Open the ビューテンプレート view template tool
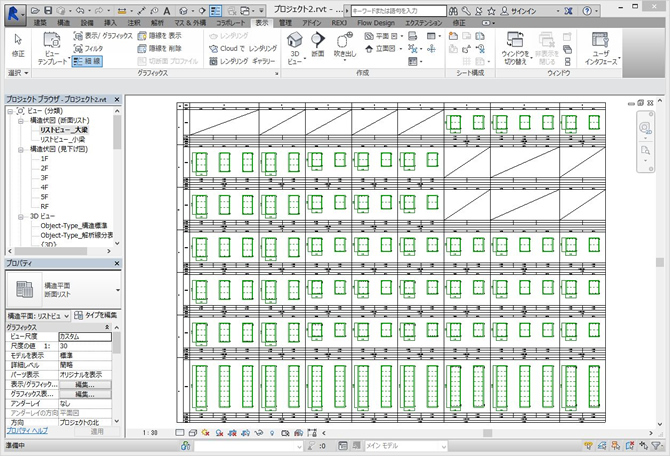Screen dimensions: 670x456 (x=52, y=48)
